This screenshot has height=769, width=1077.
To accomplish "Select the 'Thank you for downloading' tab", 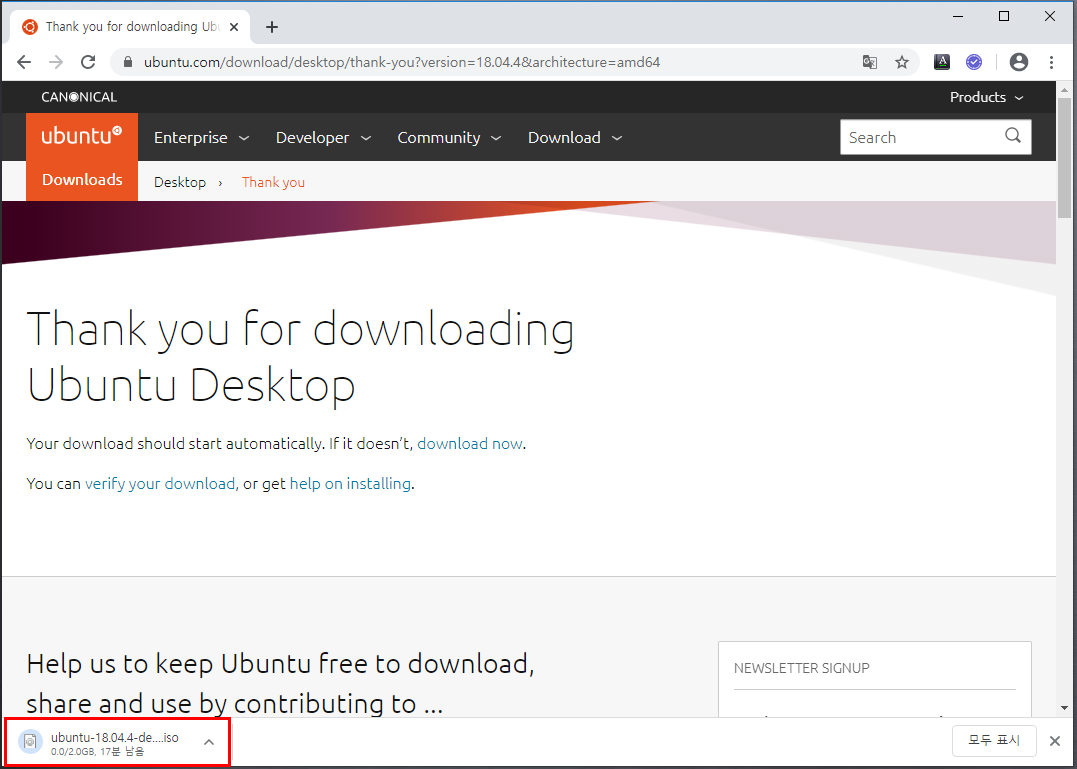I will click(x=131, y=27).
